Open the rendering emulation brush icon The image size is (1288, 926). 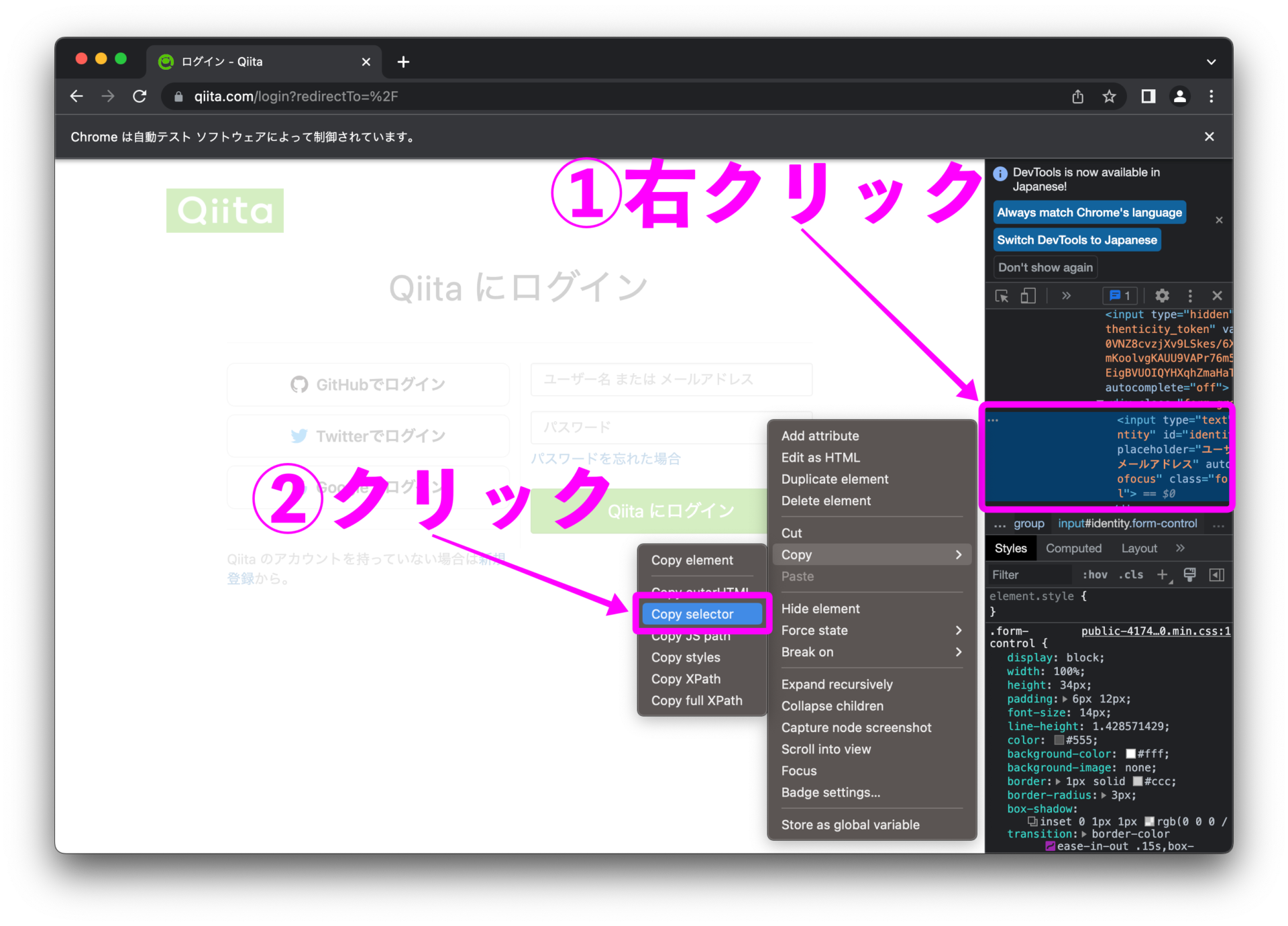pos(1190,575)
